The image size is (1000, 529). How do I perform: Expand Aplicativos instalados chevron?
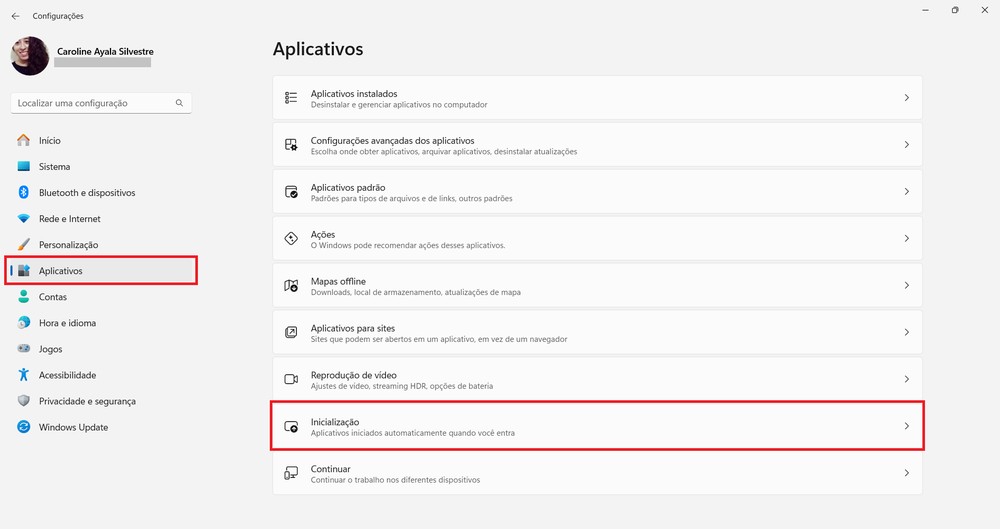click(x=906, y=98)
